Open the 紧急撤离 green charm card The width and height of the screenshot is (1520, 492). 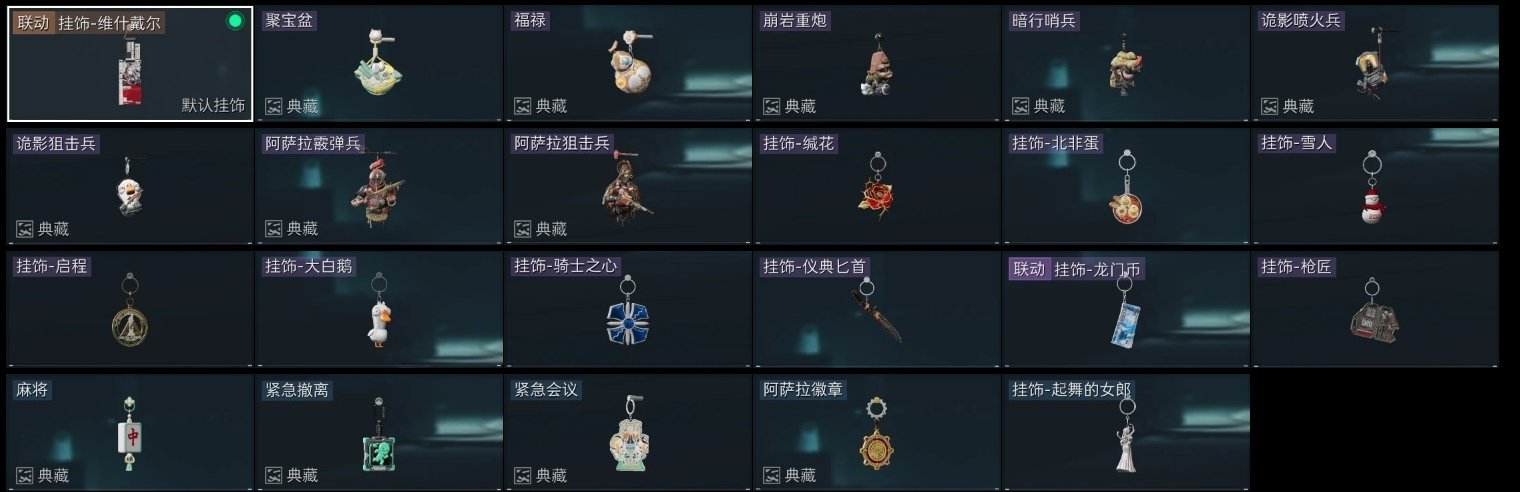point(378,433)
